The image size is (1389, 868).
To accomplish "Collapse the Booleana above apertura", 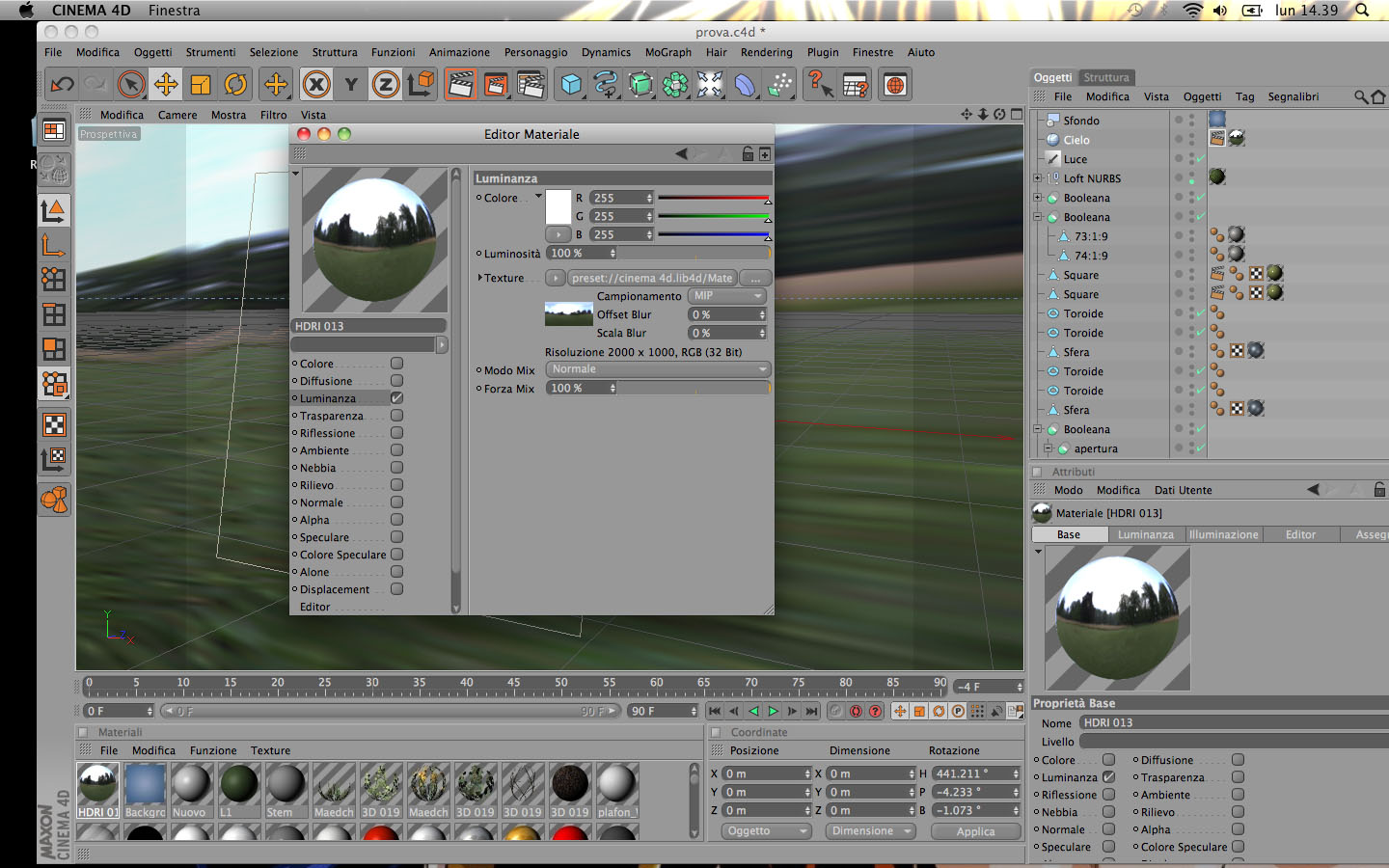I will coord(1037,429).
